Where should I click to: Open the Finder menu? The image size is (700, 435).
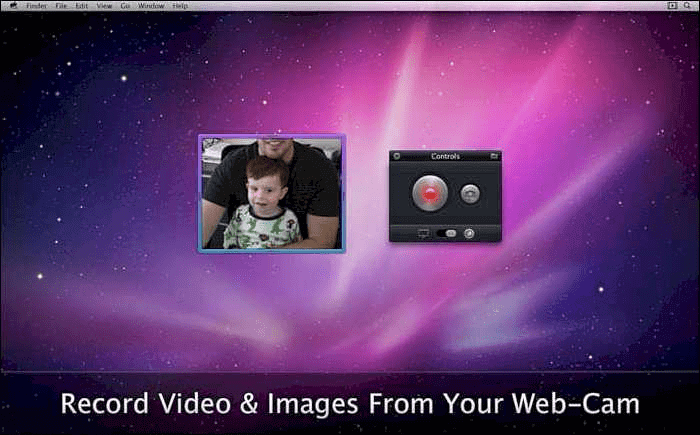coord(36,6)
